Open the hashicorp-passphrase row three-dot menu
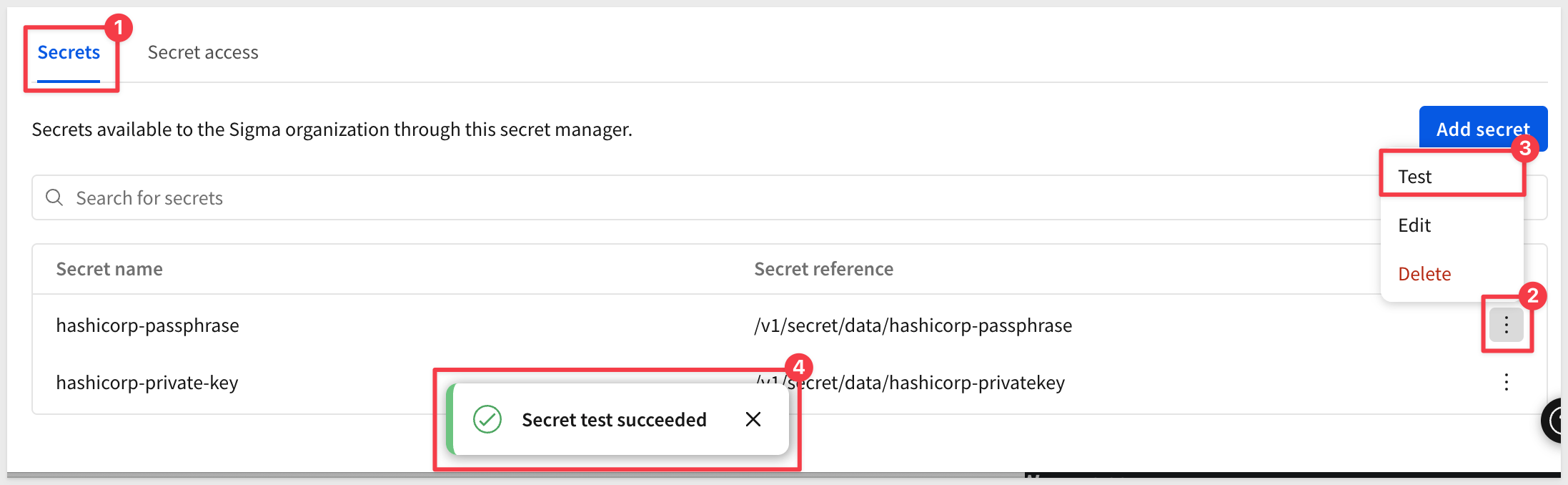 tap(1506, 325)
